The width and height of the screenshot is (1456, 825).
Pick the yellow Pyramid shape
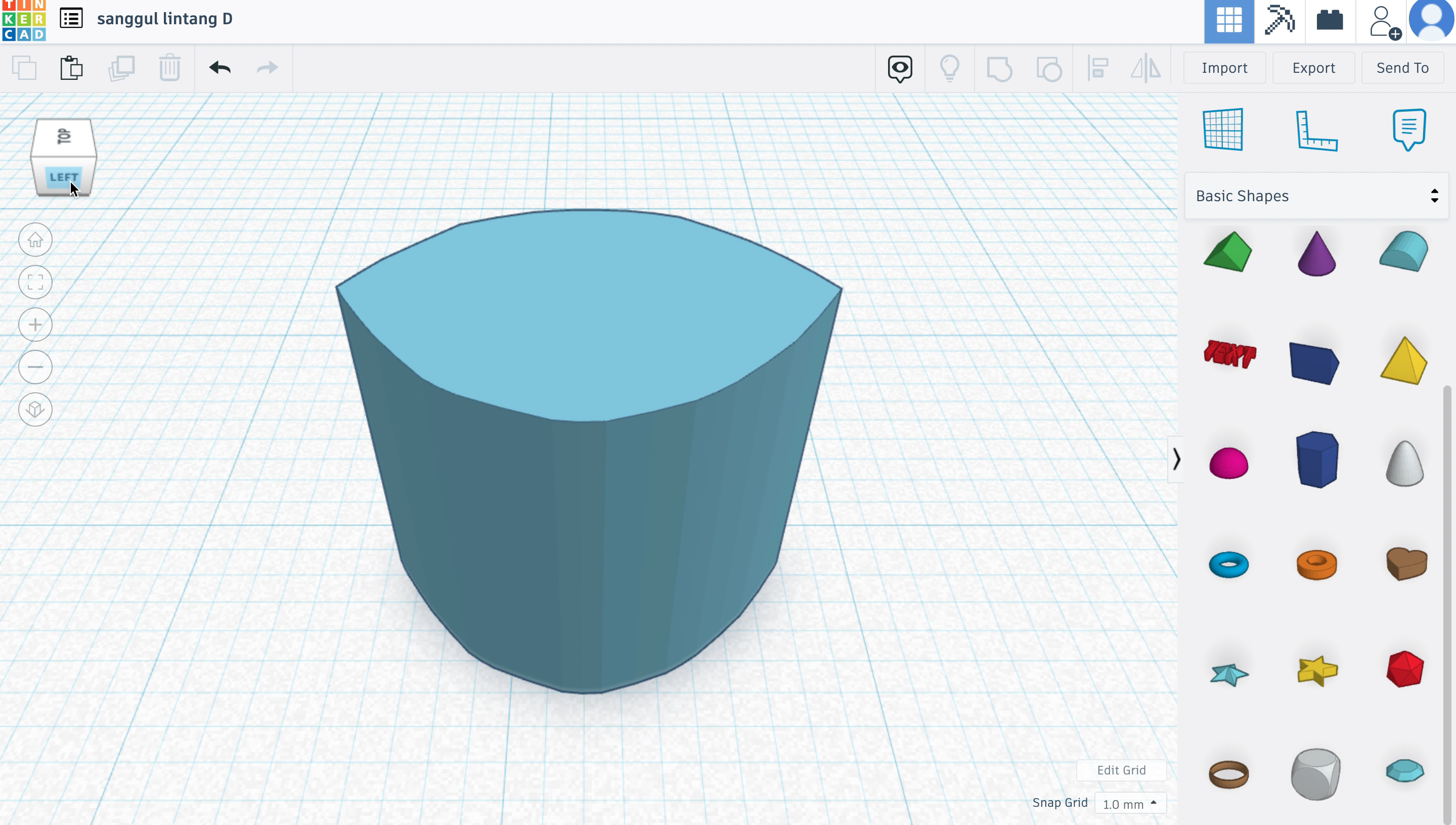[1403, 361]
